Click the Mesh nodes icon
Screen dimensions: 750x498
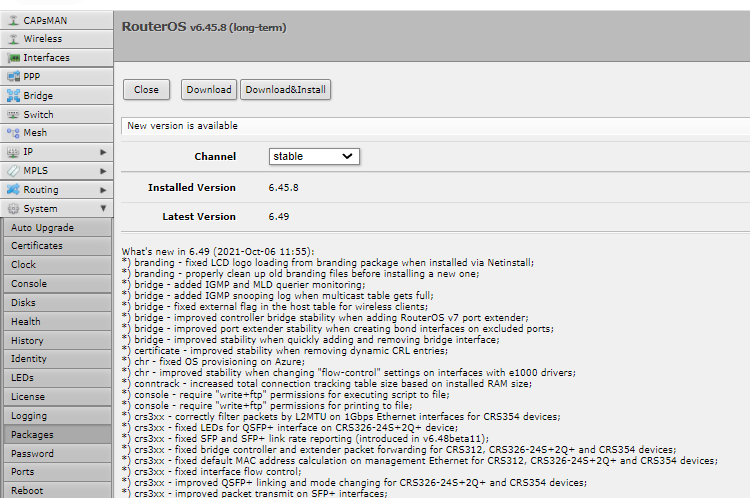[13, 133]
